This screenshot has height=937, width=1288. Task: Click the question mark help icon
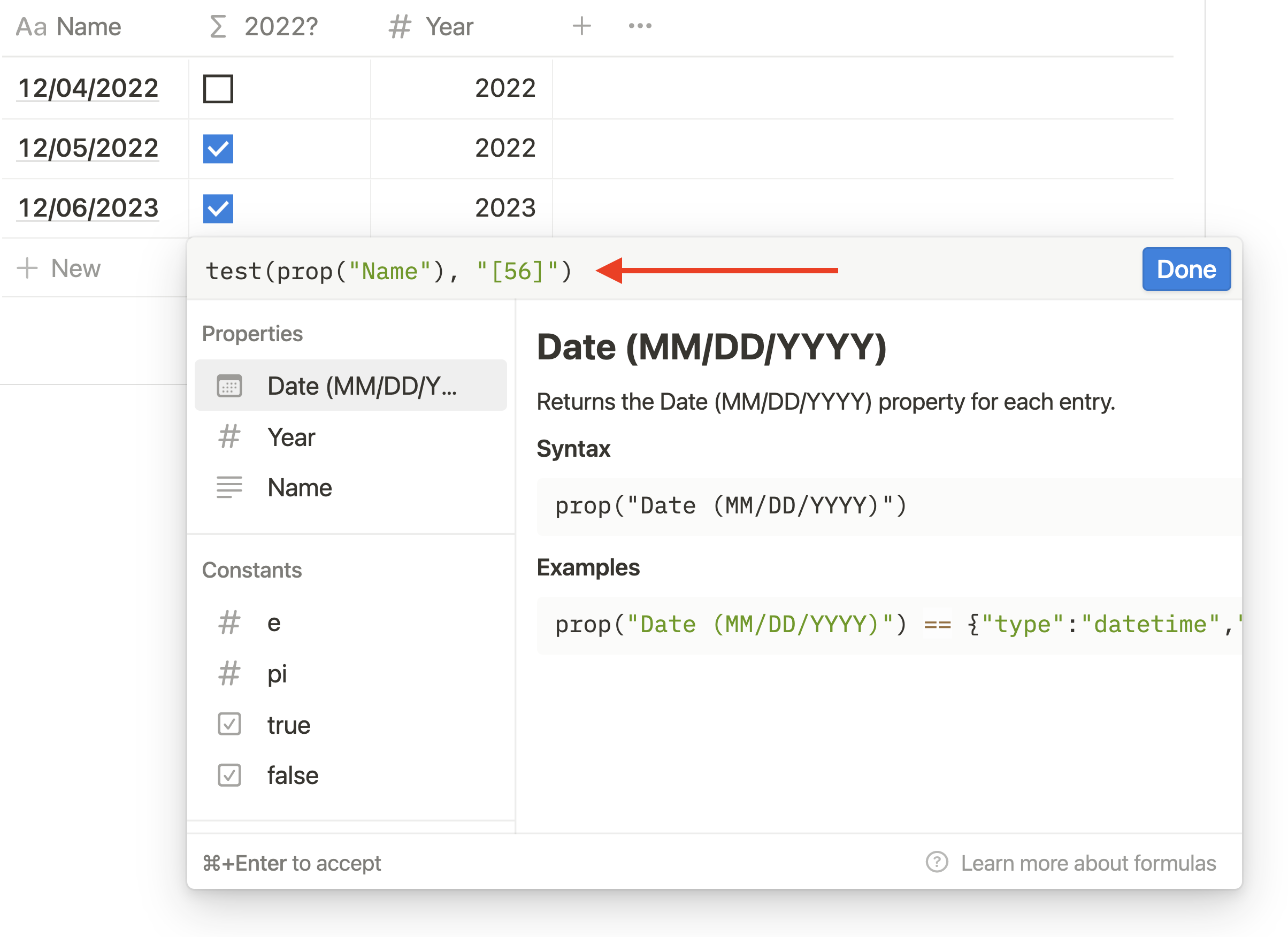pos(937,862)
